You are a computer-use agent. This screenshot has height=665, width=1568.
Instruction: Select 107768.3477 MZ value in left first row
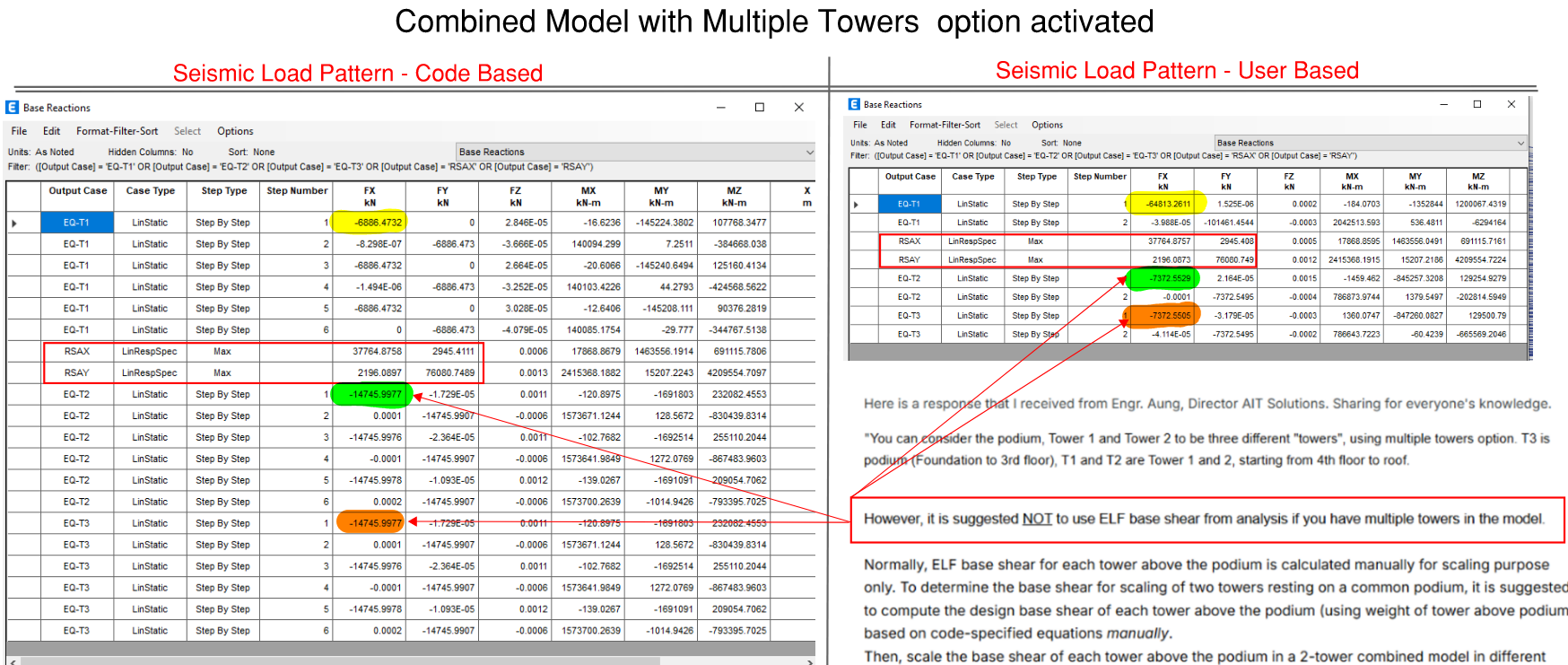tap(735, 223)
